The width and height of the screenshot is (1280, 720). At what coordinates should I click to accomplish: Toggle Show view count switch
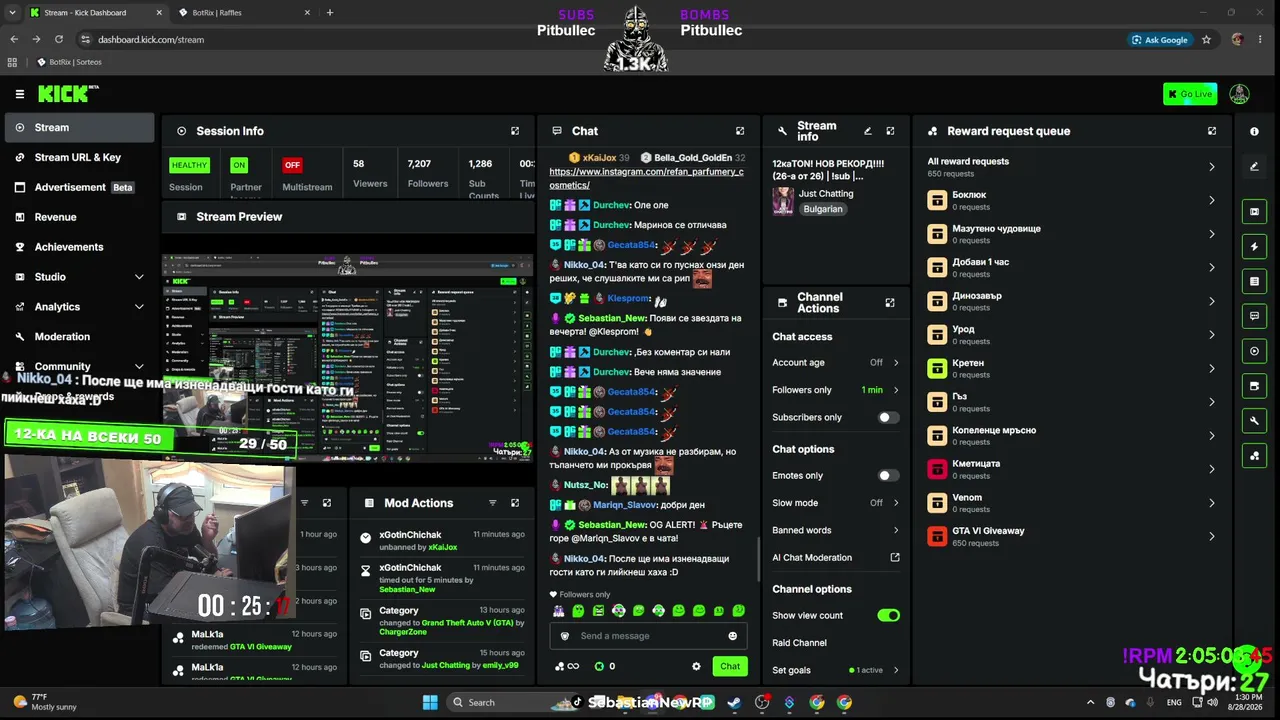[888, 616]
